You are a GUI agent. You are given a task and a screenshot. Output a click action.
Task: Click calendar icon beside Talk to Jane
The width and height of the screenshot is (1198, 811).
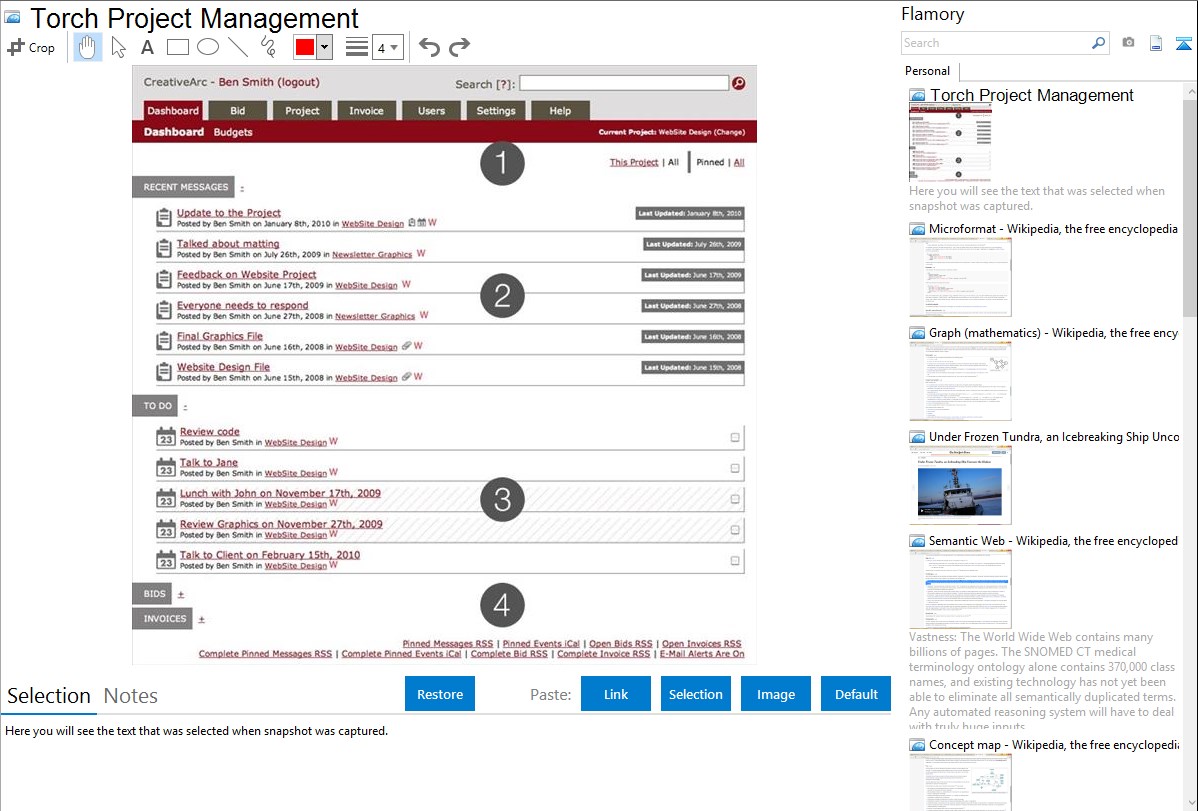[x=166, y=467]
